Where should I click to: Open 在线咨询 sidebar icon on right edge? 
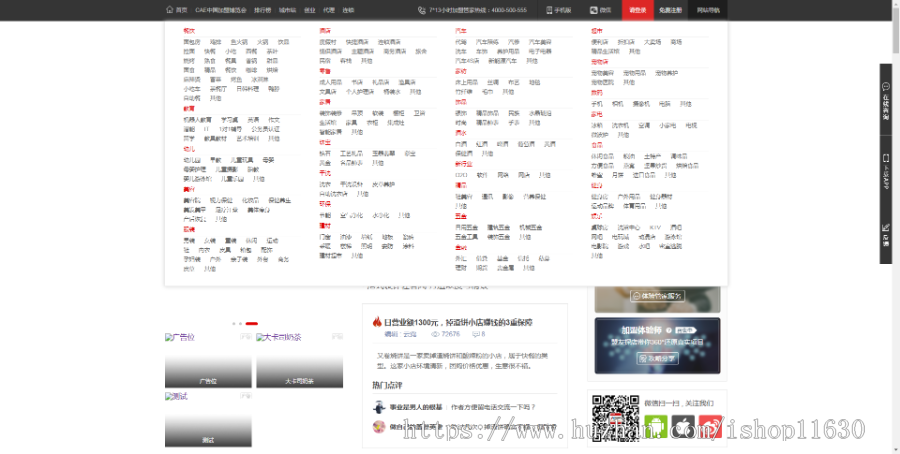[x=886, y=87]
